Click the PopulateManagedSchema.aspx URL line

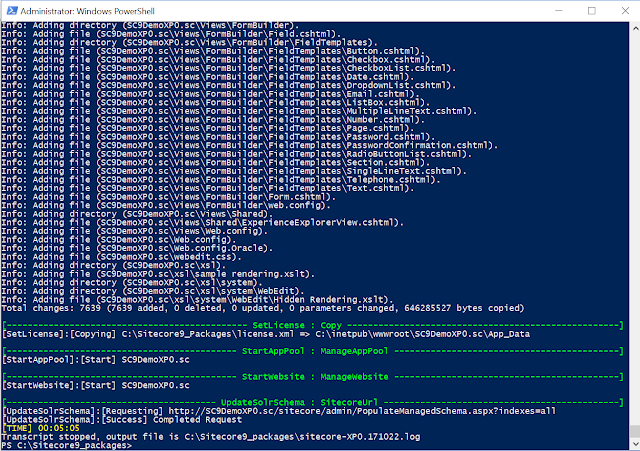click(x=279, y=411)
